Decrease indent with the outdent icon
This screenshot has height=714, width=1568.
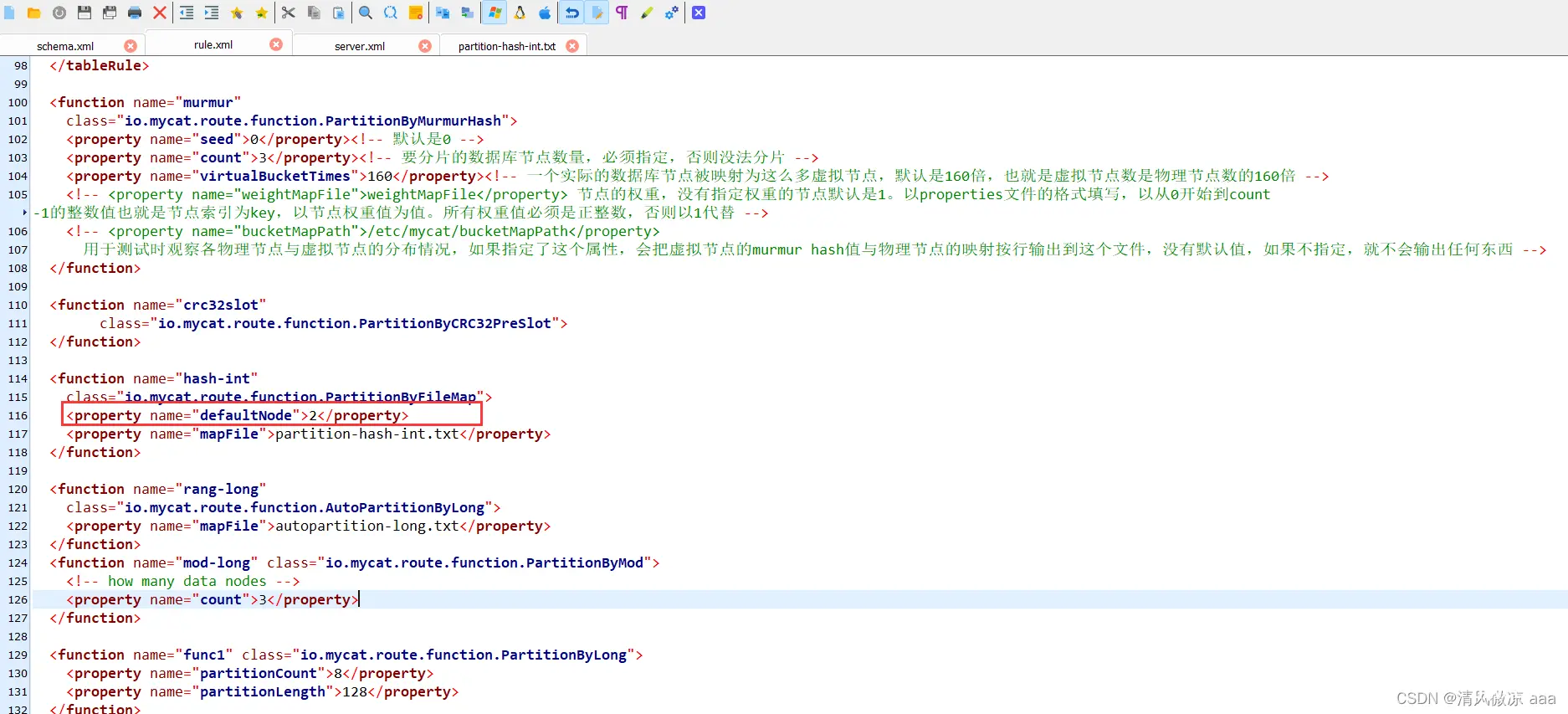pyautogui.click(x=187, y=13)
